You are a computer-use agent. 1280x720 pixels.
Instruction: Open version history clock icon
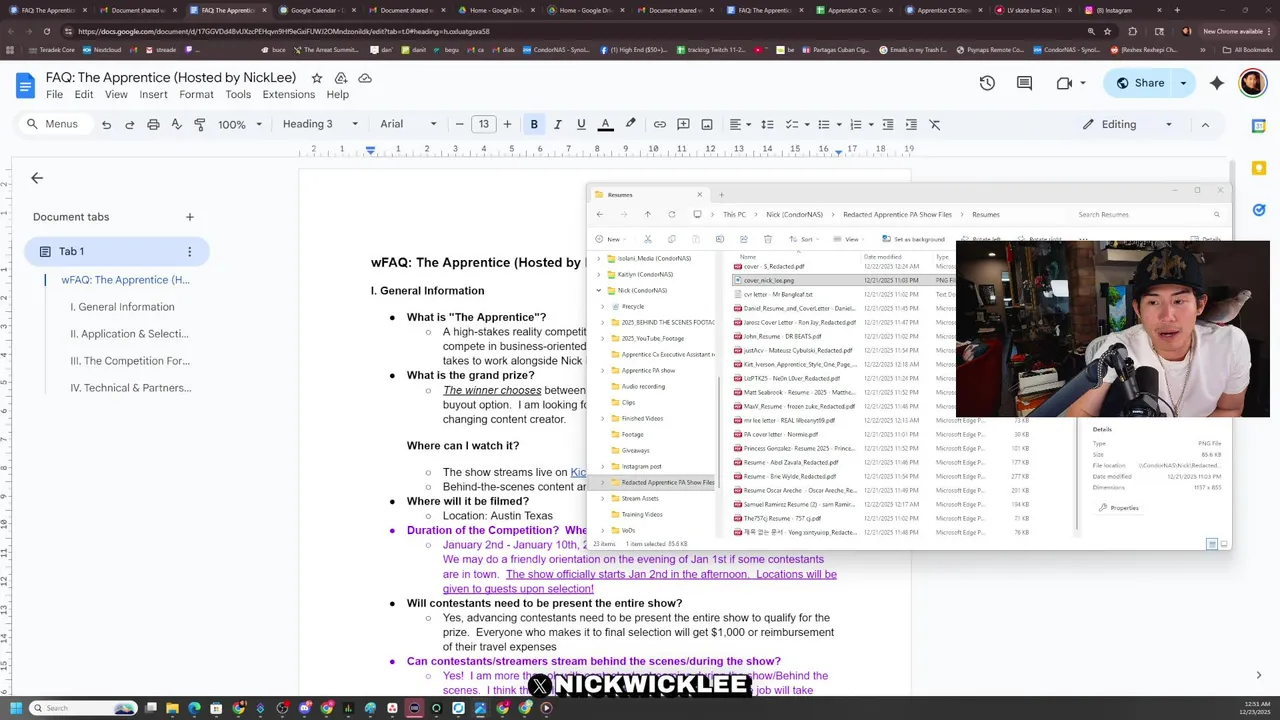point(987,83)
